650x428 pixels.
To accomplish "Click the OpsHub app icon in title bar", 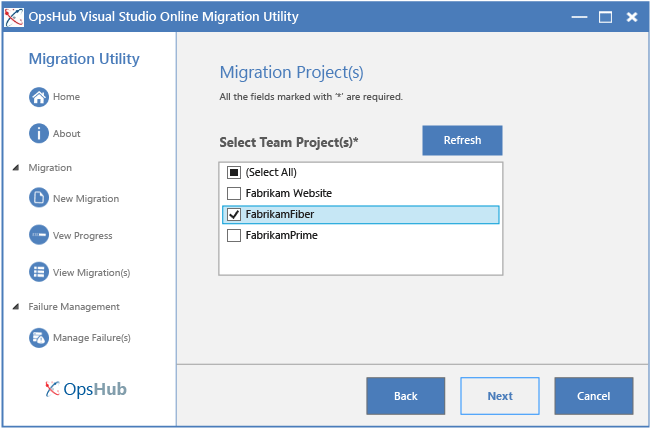I will tap(14, 17).
